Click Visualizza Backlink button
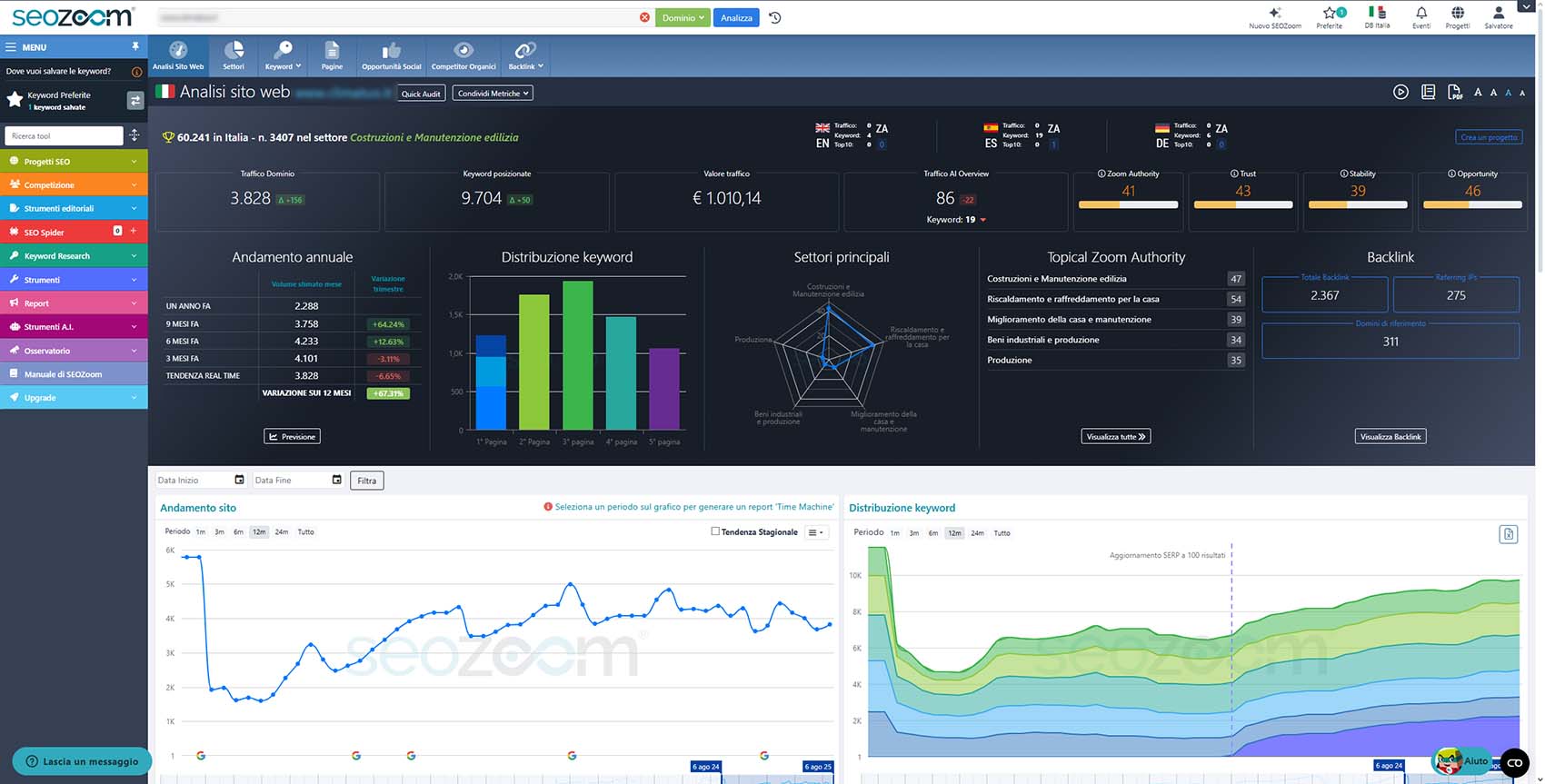The width and height of the screenshot is (1545, 784). [x=1390, y=437]
